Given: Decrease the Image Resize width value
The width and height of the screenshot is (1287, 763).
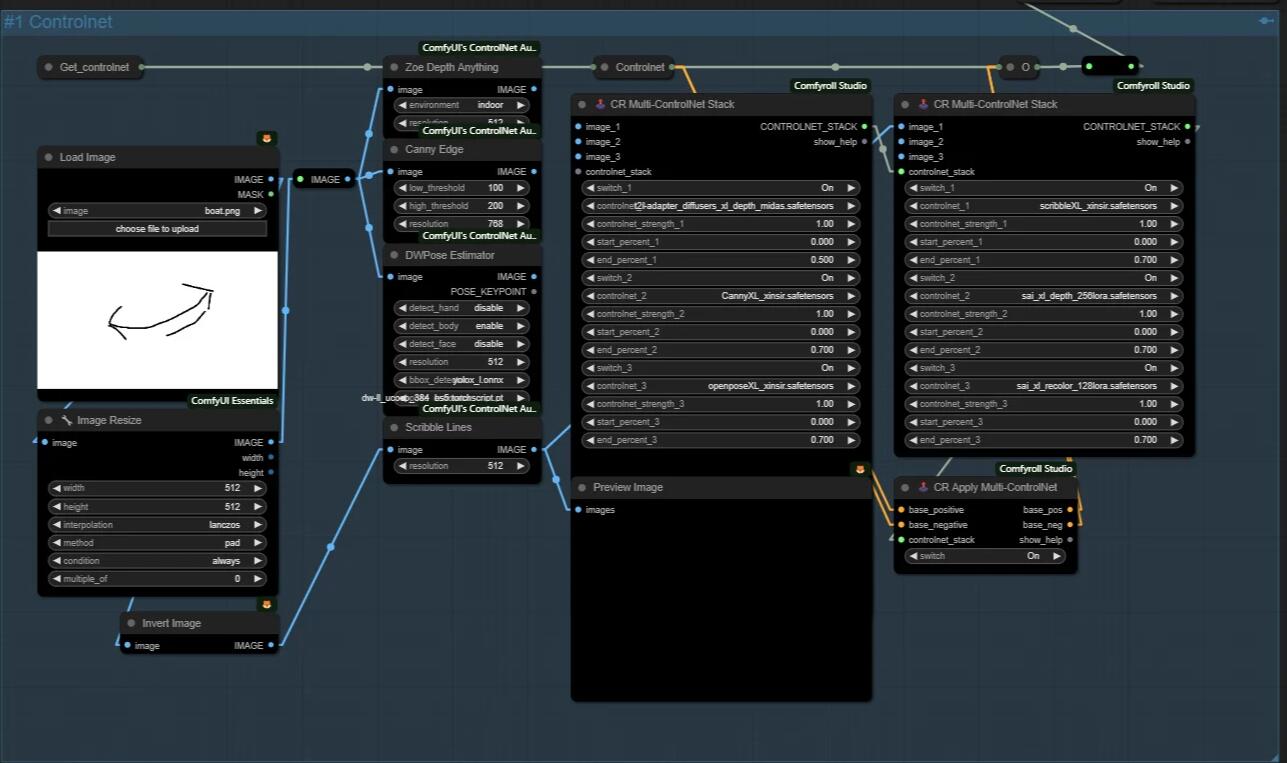Looking at the screenshot, I should [x=56, y=488].
